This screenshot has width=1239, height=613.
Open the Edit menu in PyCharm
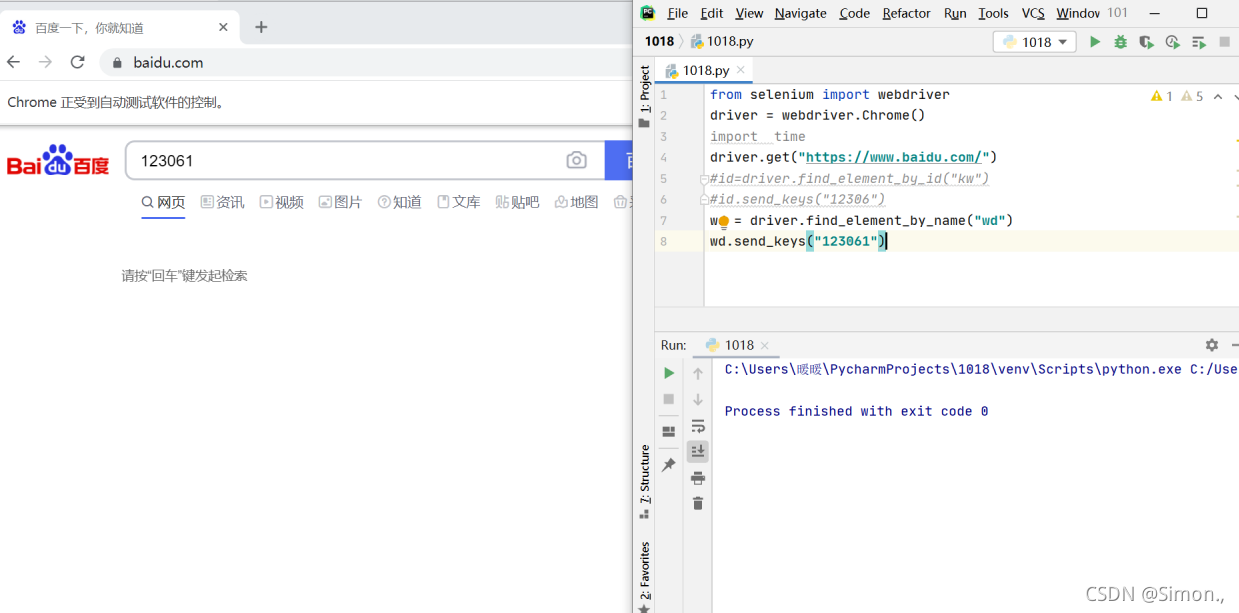[x=712, y=13]
